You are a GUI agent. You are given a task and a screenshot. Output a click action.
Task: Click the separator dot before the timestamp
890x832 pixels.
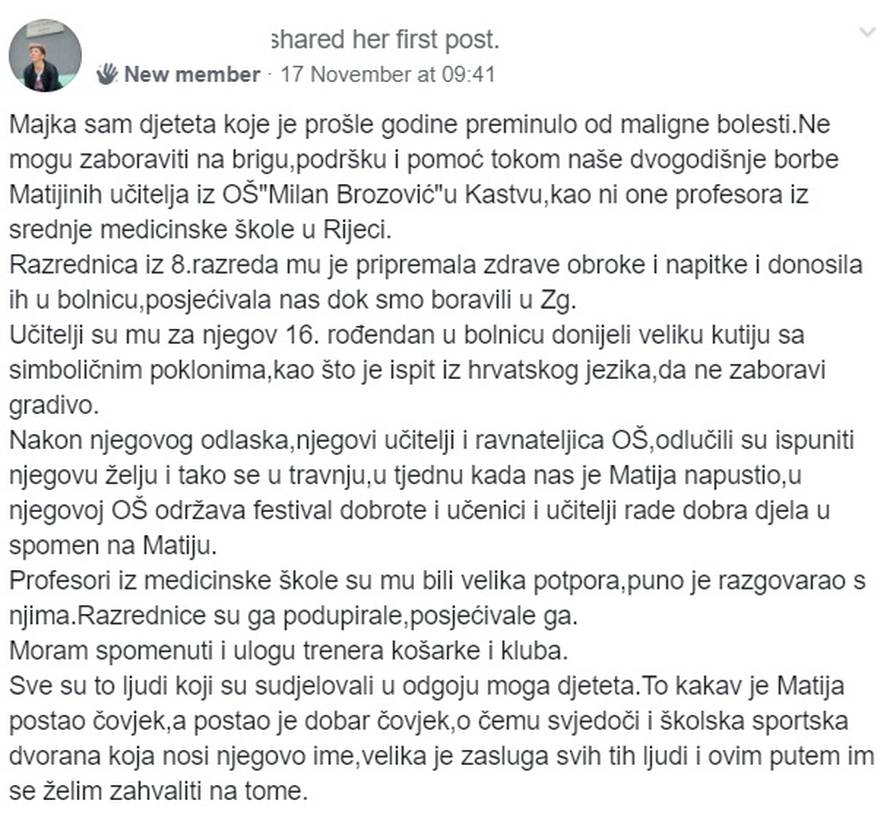[x=268, y=74]
